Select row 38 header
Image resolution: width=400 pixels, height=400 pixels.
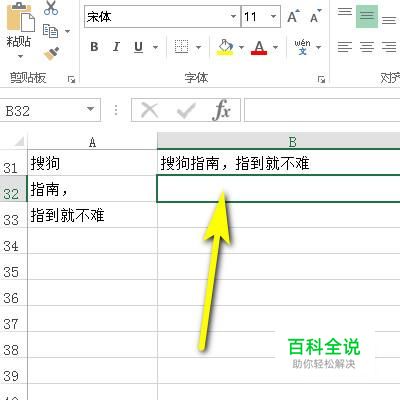(x=13, y=345)
